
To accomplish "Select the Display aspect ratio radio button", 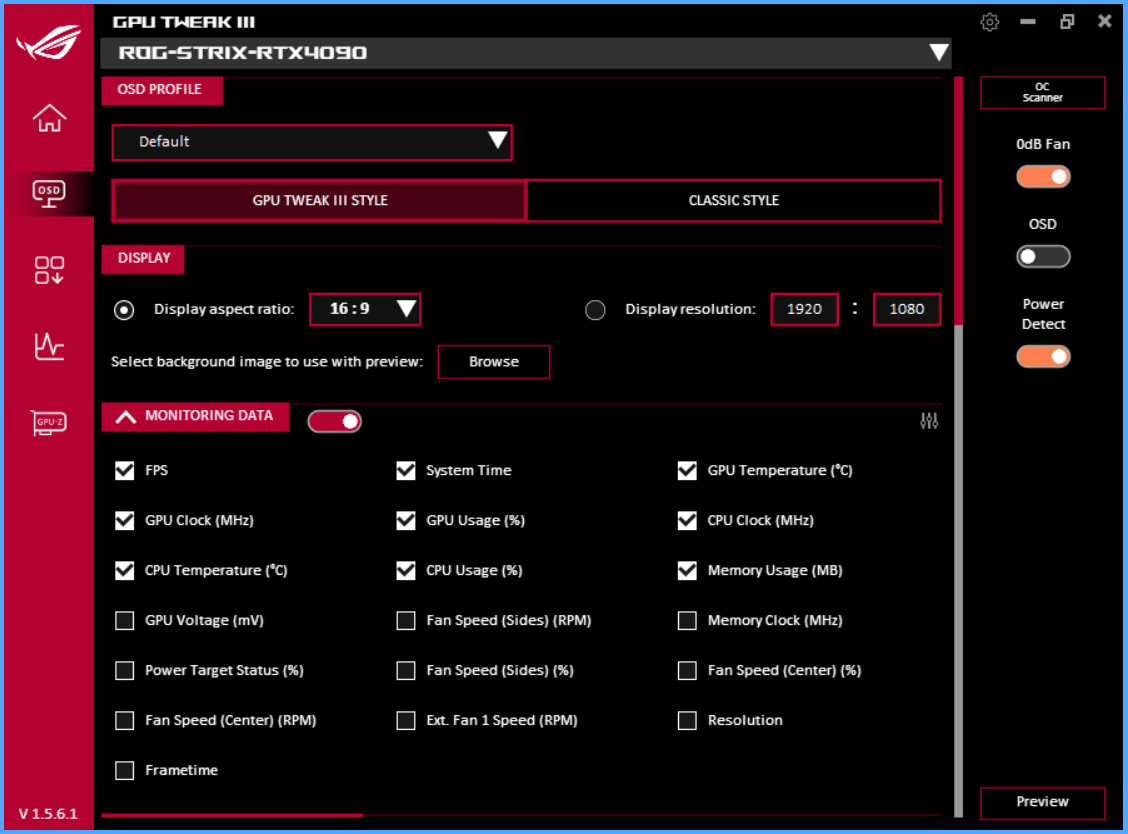I will [x=124, y=310].
